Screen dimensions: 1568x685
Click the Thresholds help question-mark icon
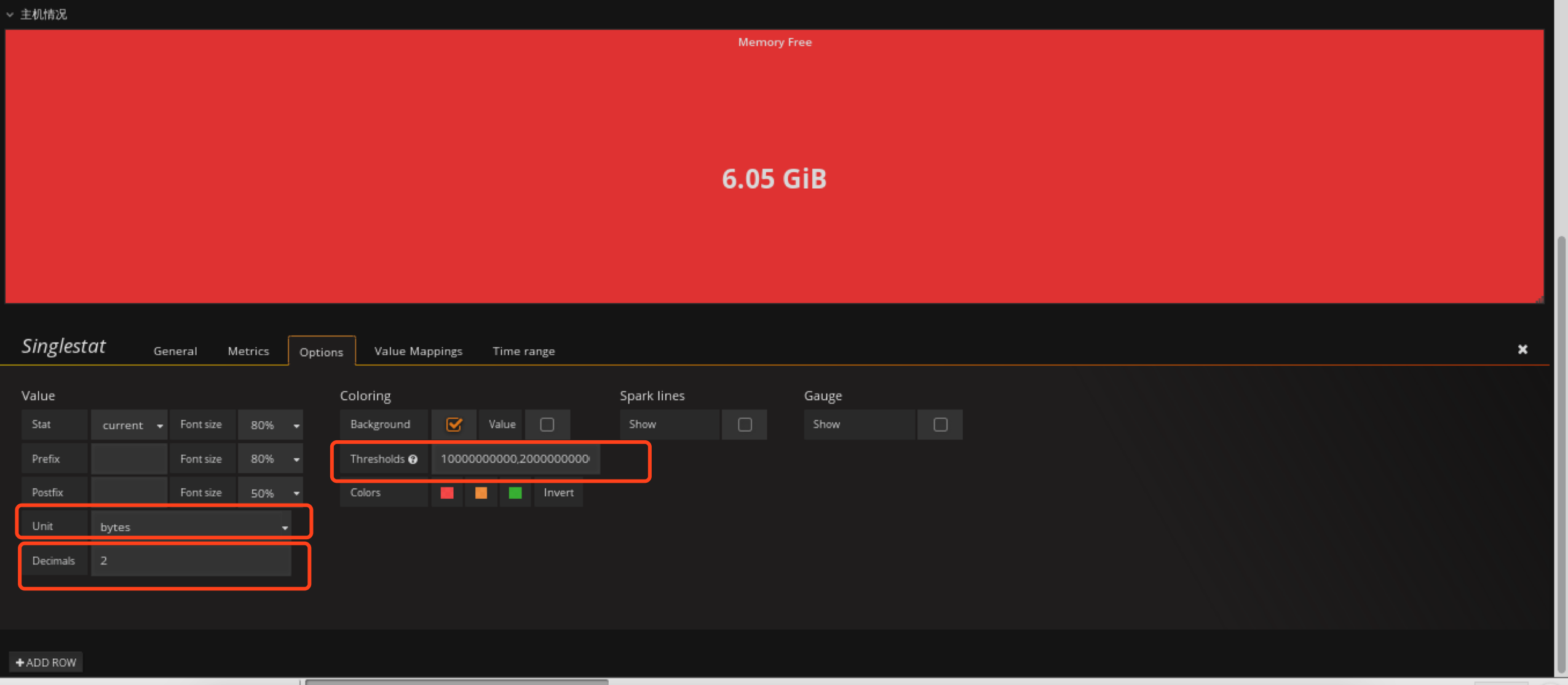click(413, 459)
